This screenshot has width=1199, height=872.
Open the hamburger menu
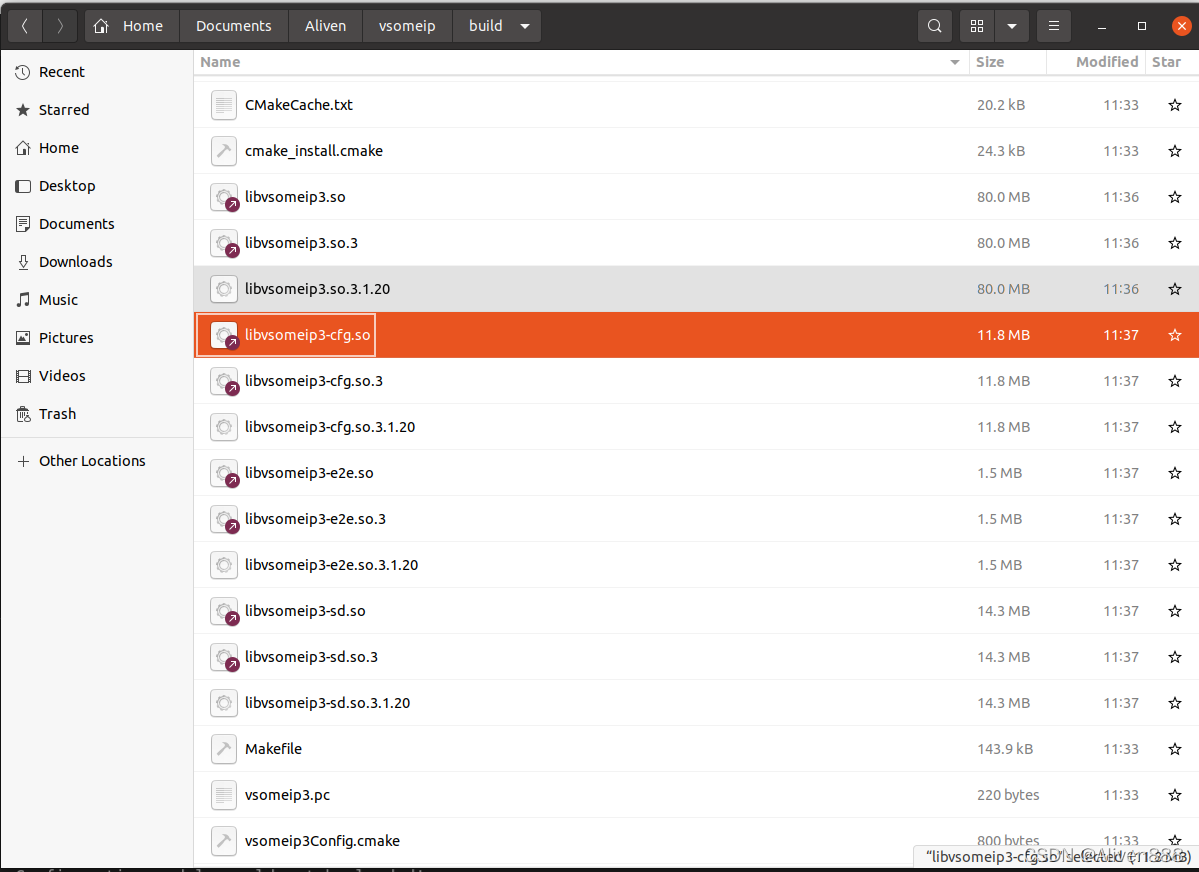pyautogui.click(x=1053, y=25)
